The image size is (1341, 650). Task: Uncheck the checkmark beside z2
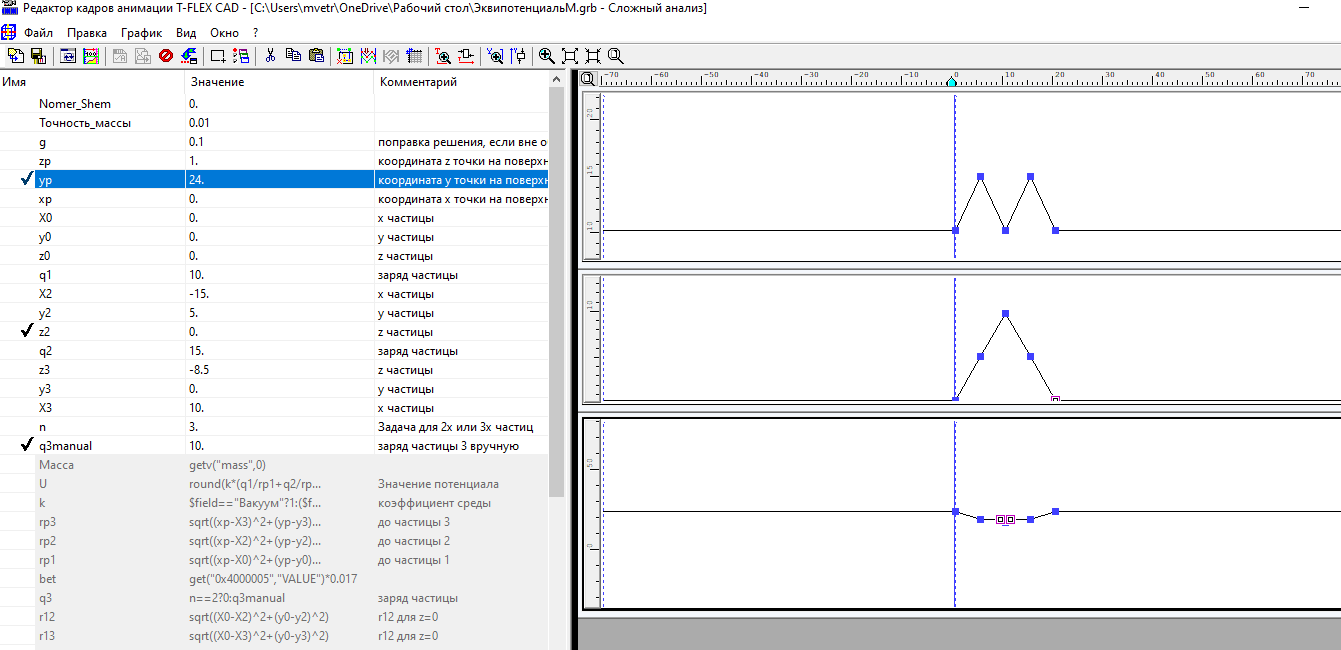click(26, 332)
